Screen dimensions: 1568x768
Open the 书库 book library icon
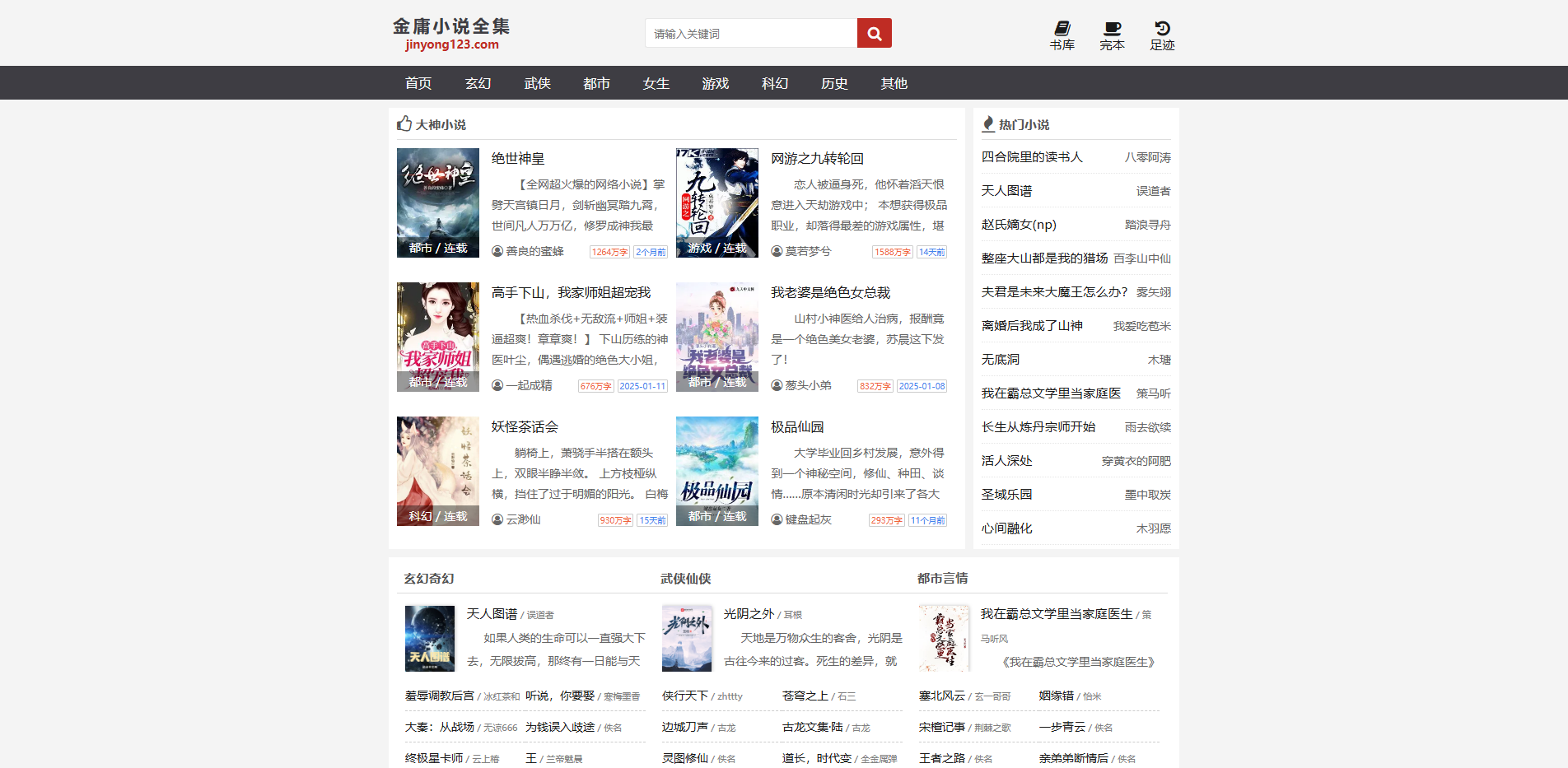click(1062, 28)
